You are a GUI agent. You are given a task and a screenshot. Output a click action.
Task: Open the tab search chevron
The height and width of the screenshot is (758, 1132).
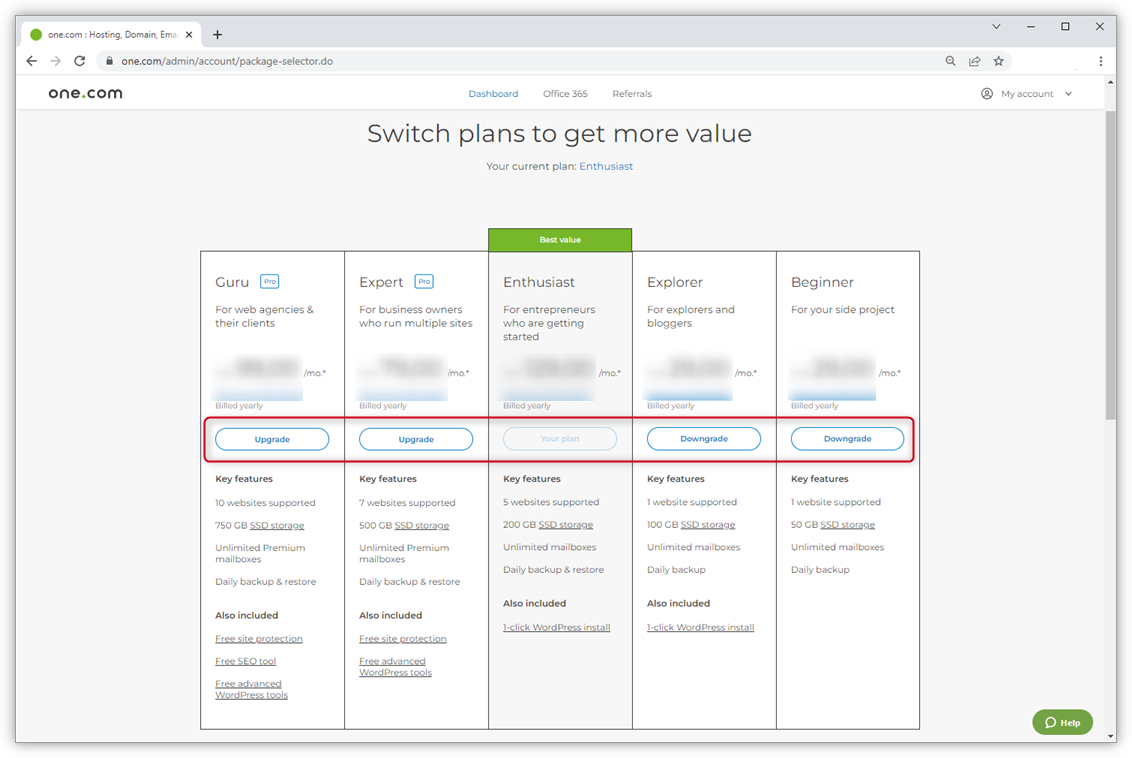pos(996,27)
